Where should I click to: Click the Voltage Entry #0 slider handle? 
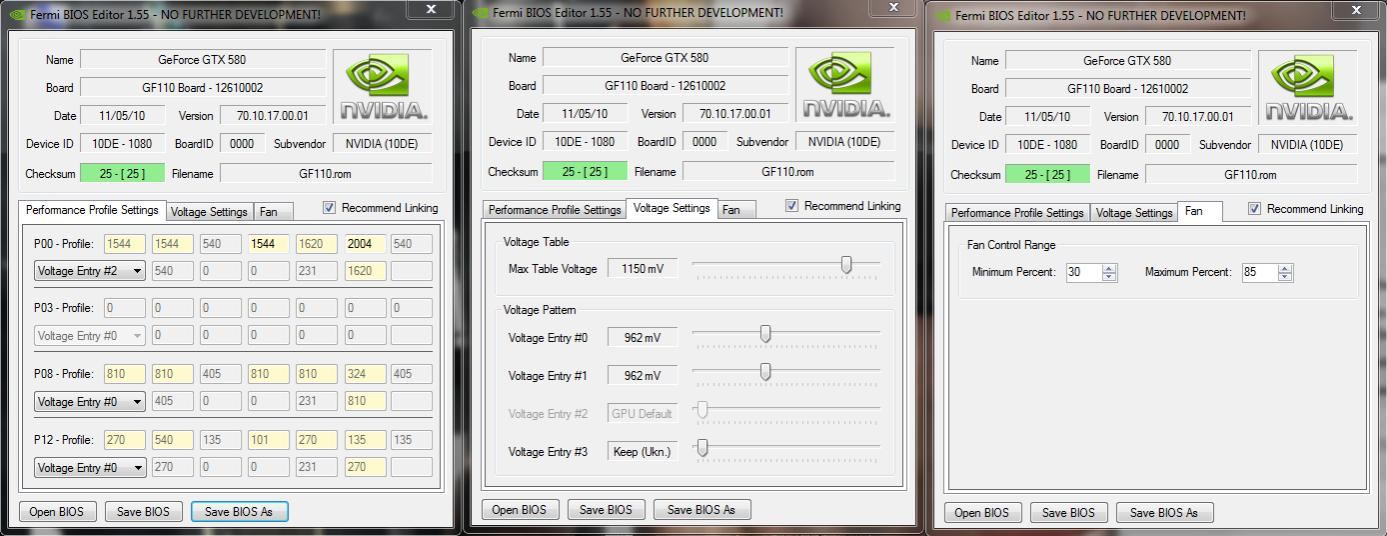point(766,334)
